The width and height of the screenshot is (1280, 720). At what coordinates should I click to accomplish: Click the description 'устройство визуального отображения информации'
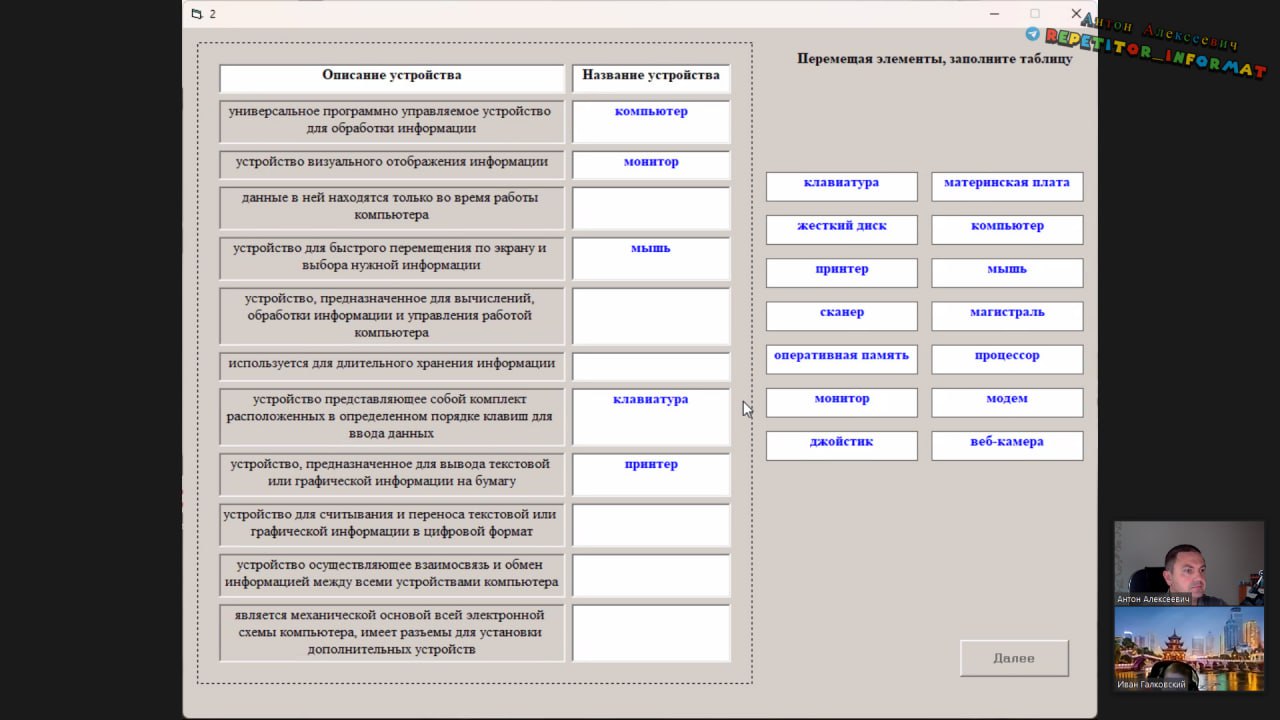[392, 164]
